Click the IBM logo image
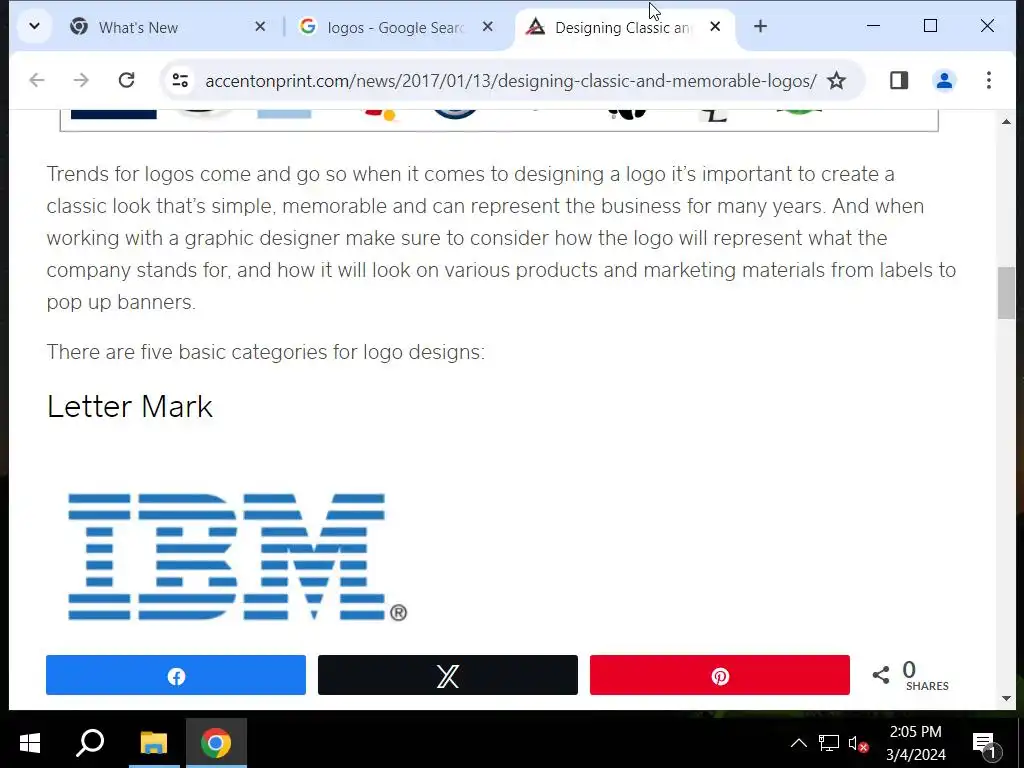1024x768 pixels. point(238,557)
